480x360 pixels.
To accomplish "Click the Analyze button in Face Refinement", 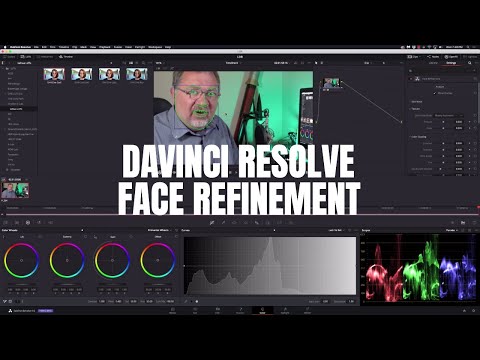I will [440, 87].
